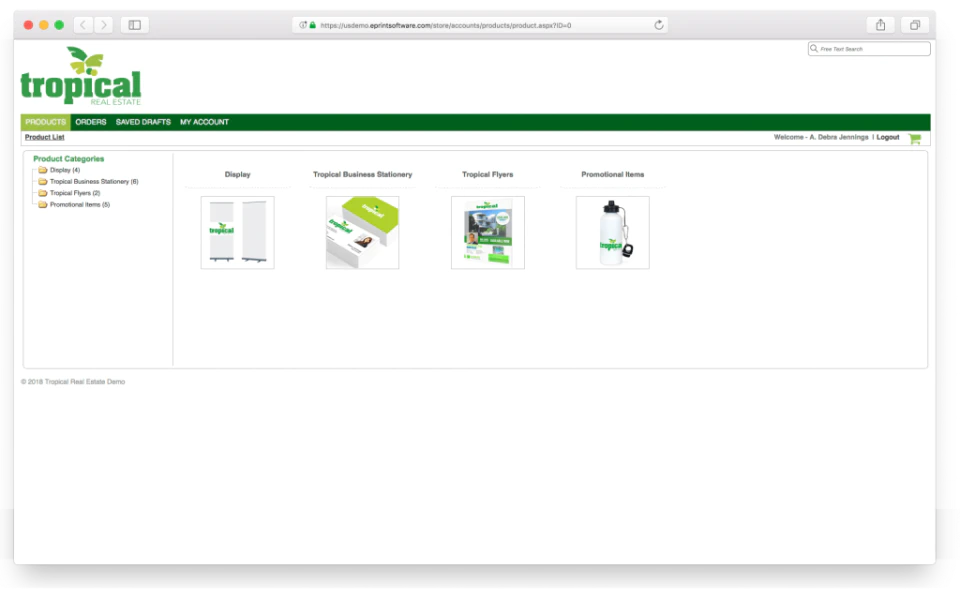The width and height of the screenshot is (960, 598).
Task: Reload the page with refresh icon
Action: click(659, 25)
